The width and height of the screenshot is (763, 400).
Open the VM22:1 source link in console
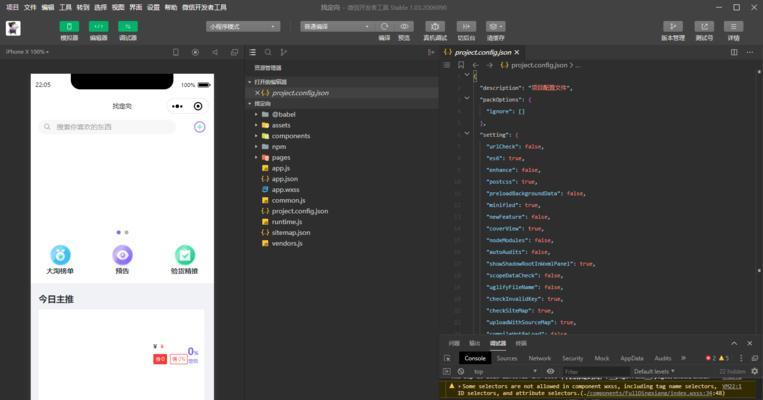731,386
